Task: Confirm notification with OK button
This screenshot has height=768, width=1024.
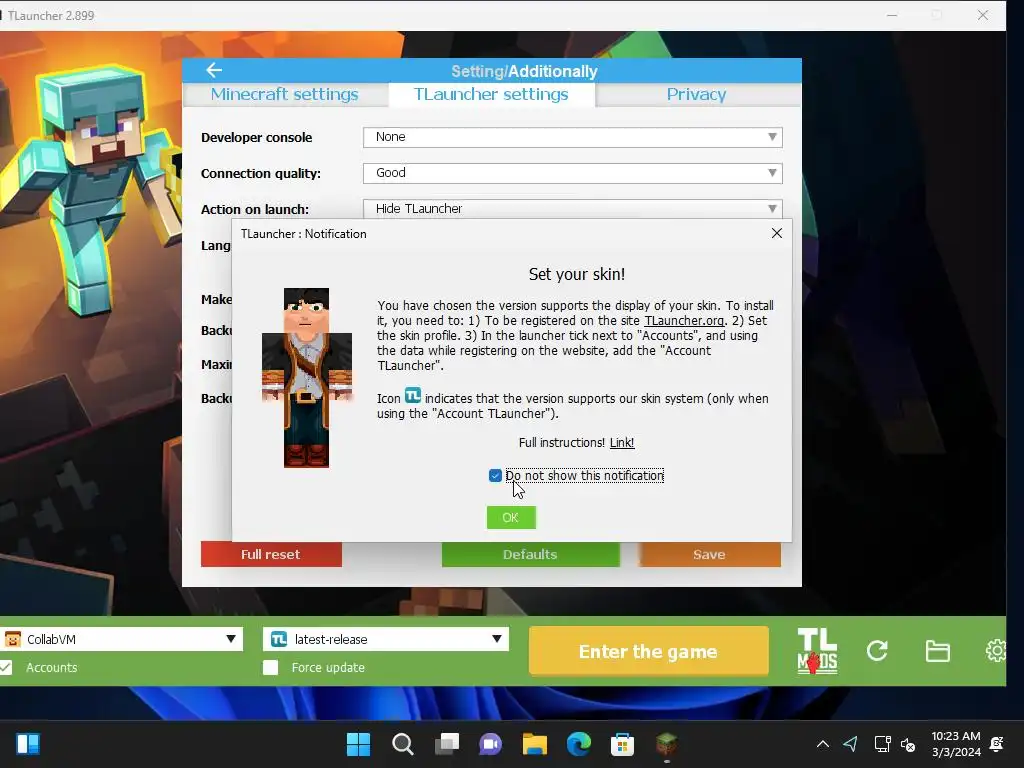Action: point(511,517)
